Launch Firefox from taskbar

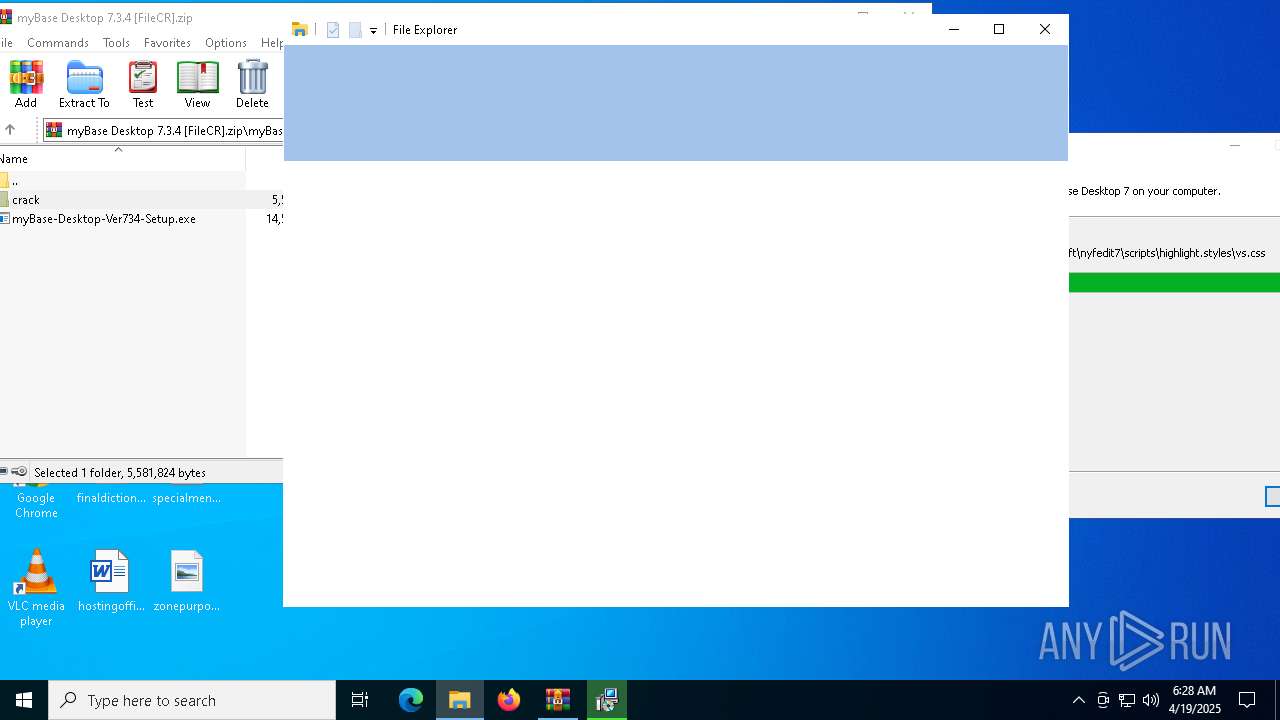point(509,700)
